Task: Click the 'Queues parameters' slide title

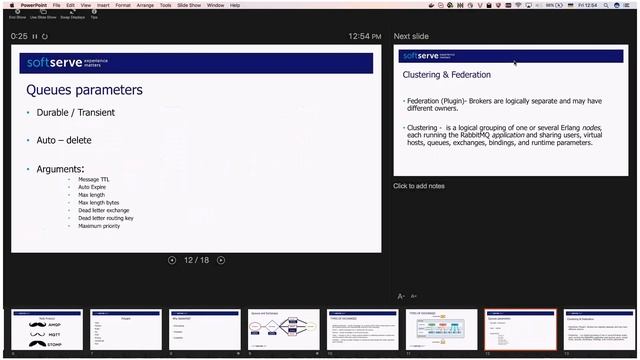Action: [x=84, y=90]
